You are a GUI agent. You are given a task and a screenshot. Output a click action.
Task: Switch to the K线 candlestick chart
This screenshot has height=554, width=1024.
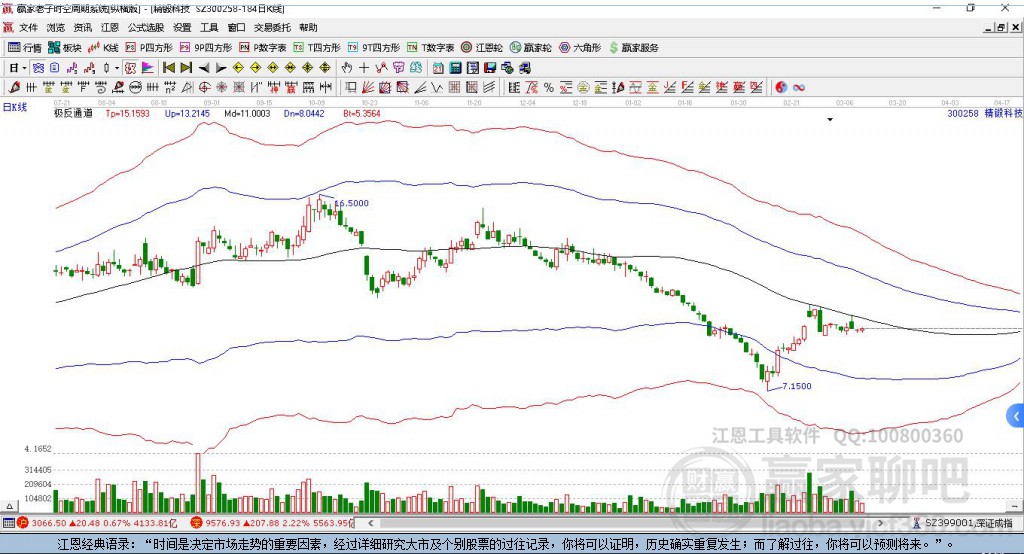(103, 48)
